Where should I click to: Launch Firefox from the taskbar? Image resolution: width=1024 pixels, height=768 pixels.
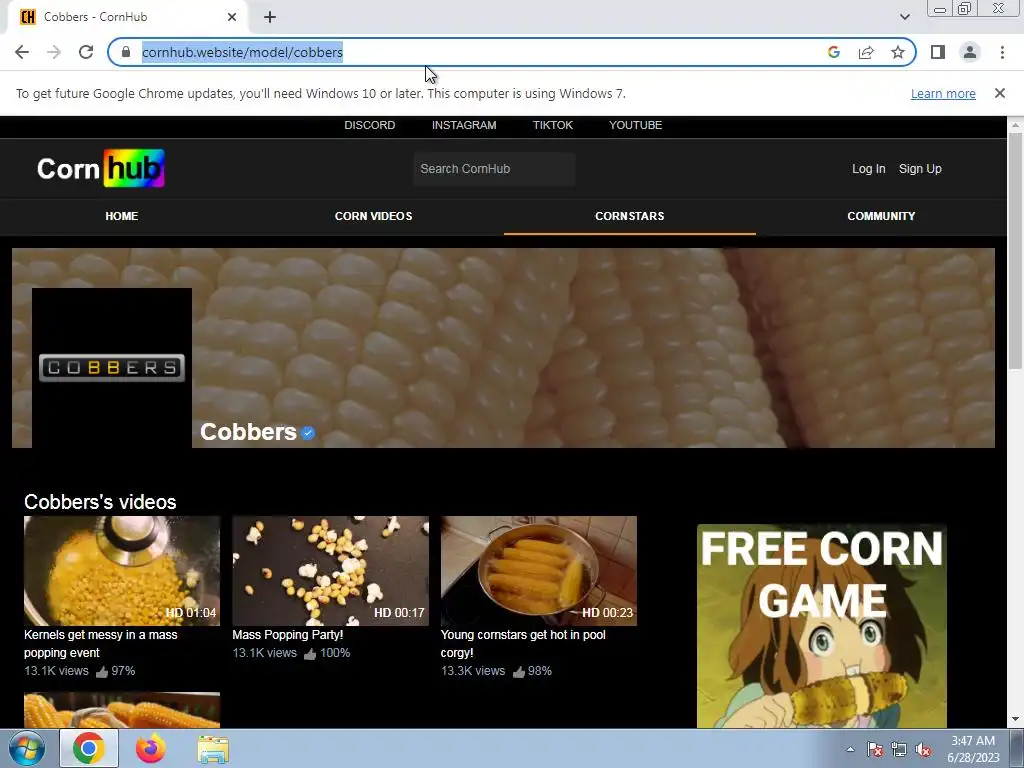tap(151, 748)
